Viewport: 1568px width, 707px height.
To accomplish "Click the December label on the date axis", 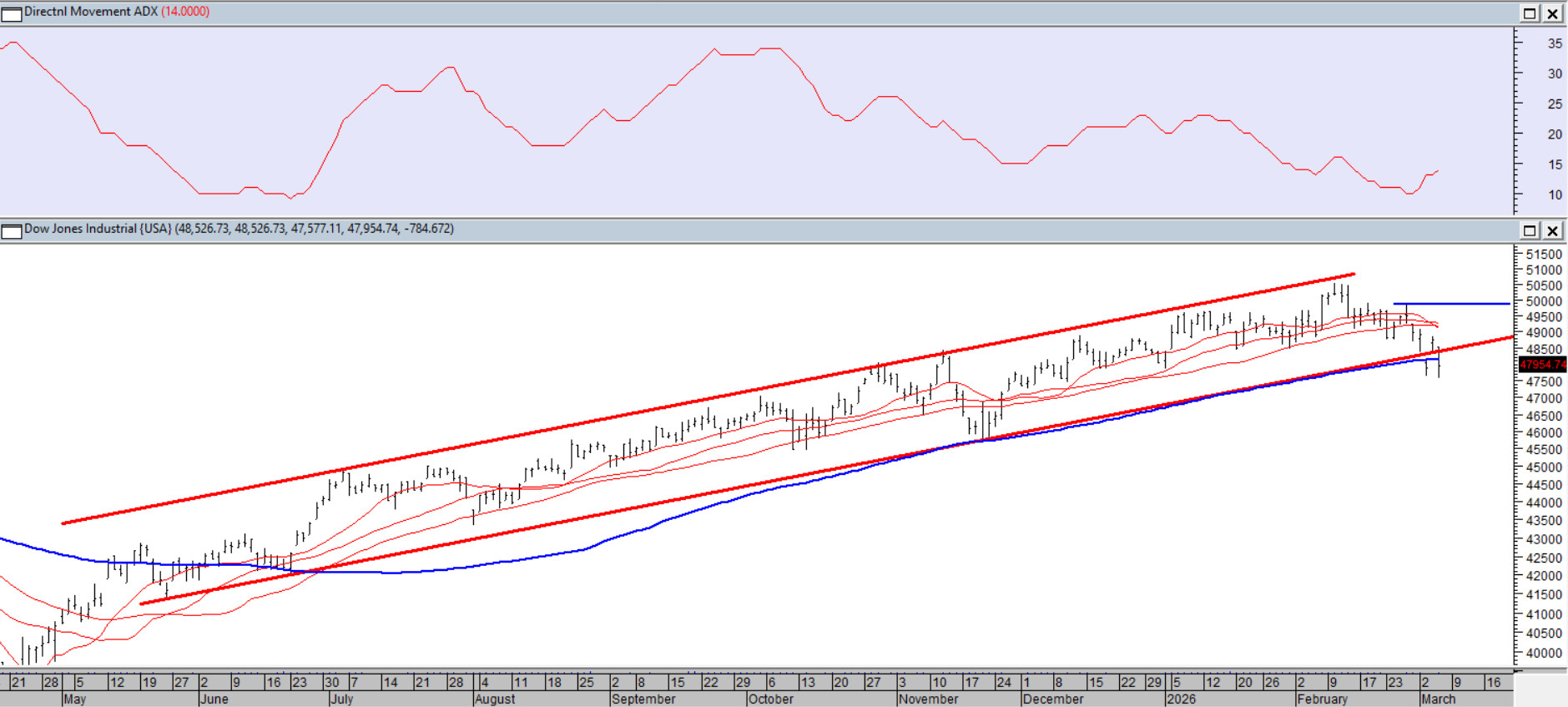I will [1052, 699].
